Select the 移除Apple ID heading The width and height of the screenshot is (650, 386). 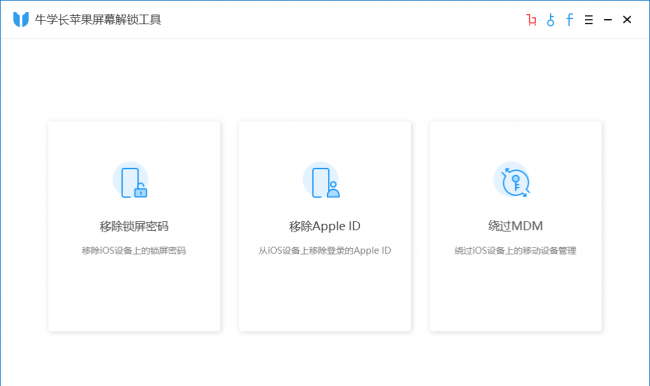[325, 226]
